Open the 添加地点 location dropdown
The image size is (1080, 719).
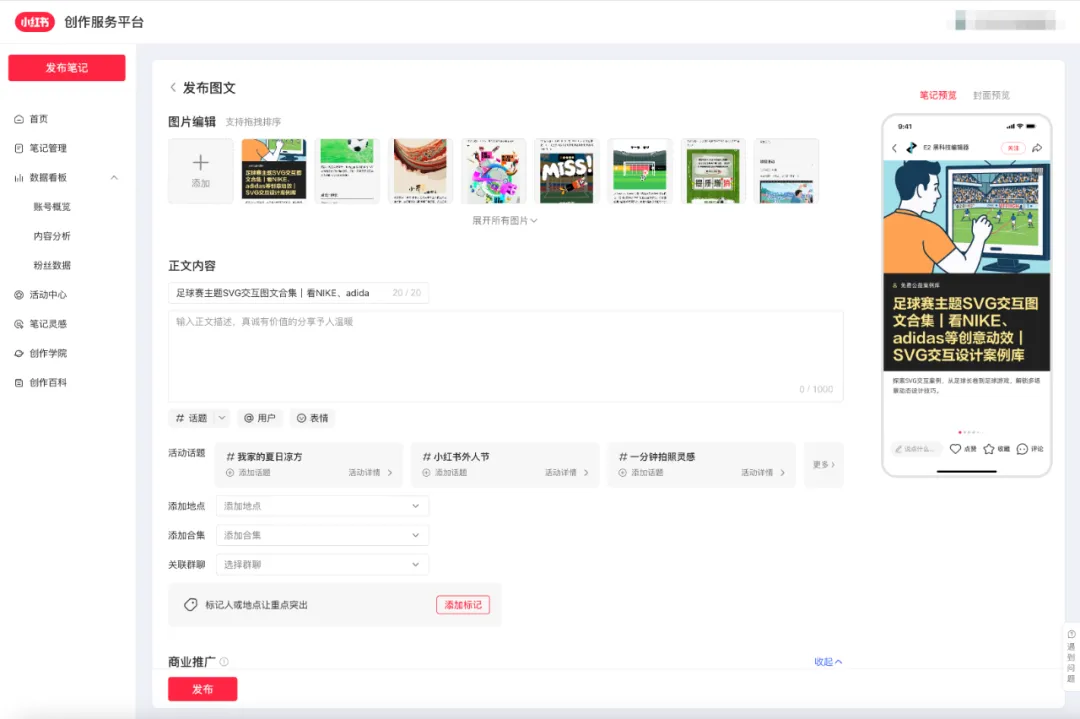coord(322,506)
